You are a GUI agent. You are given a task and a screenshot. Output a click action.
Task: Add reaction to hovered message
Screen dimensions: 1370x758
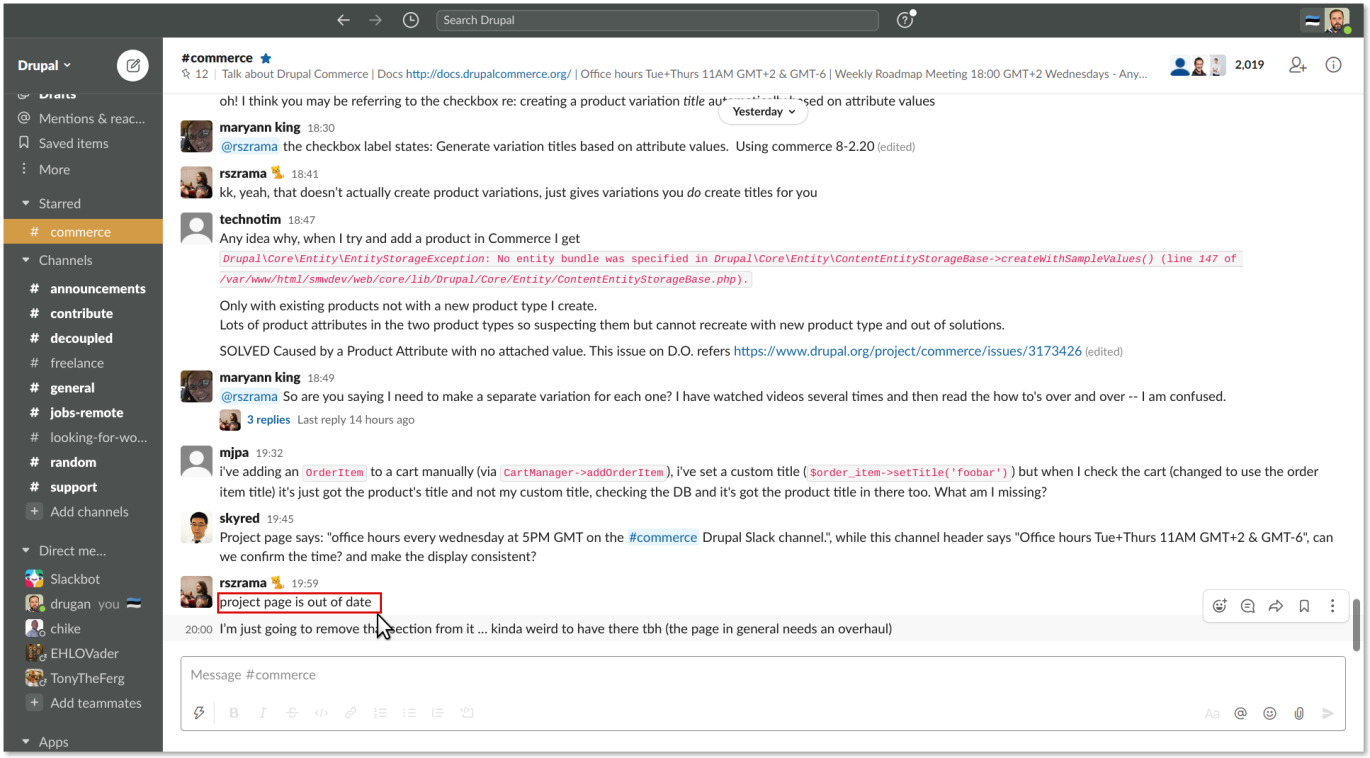click(x=1220, y=606)
